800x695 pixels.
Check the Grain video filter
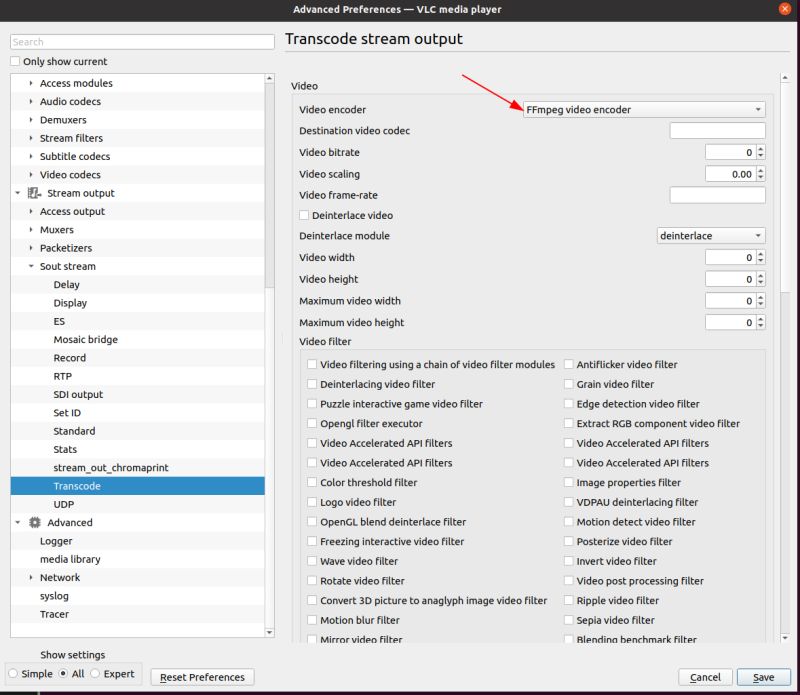coord(568,384)
